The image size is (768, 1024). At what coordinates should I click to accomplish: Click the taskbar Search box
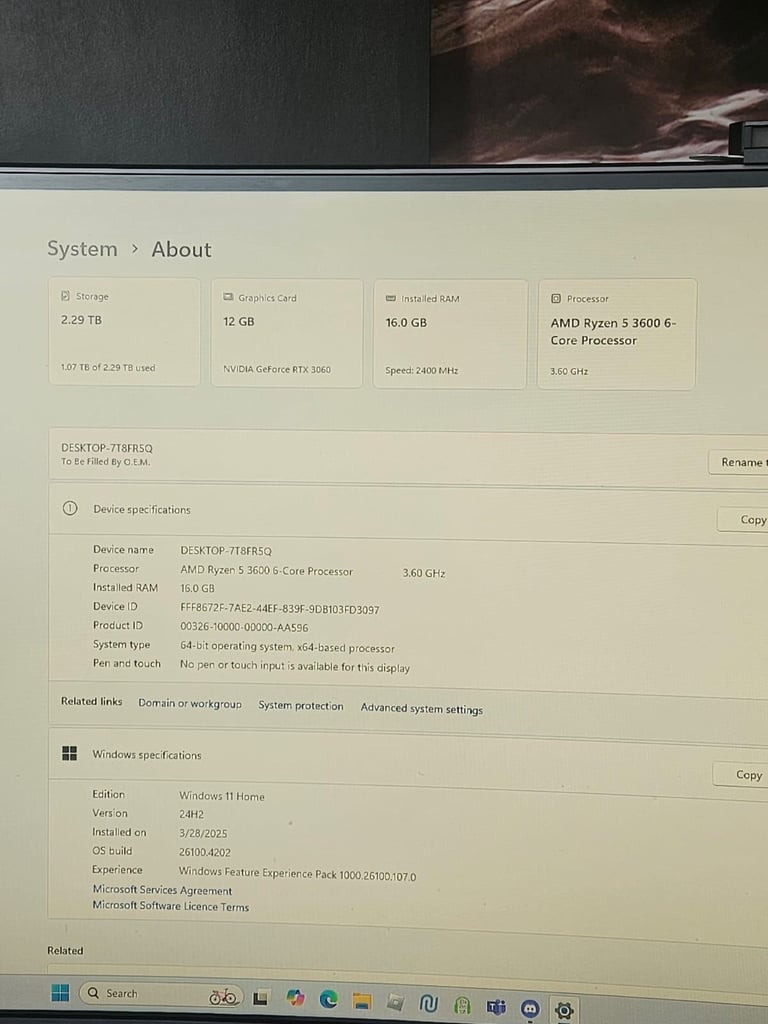[x=161, y=994]
